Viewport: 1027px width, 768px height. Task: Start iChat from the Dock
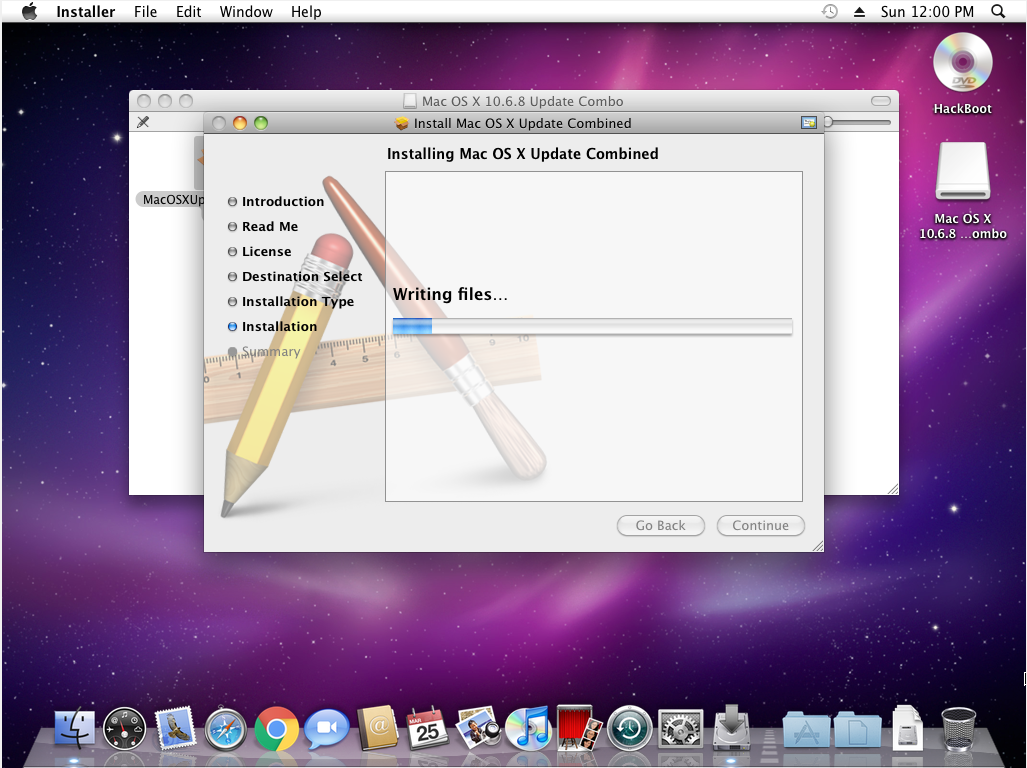[x=326, y=729]
